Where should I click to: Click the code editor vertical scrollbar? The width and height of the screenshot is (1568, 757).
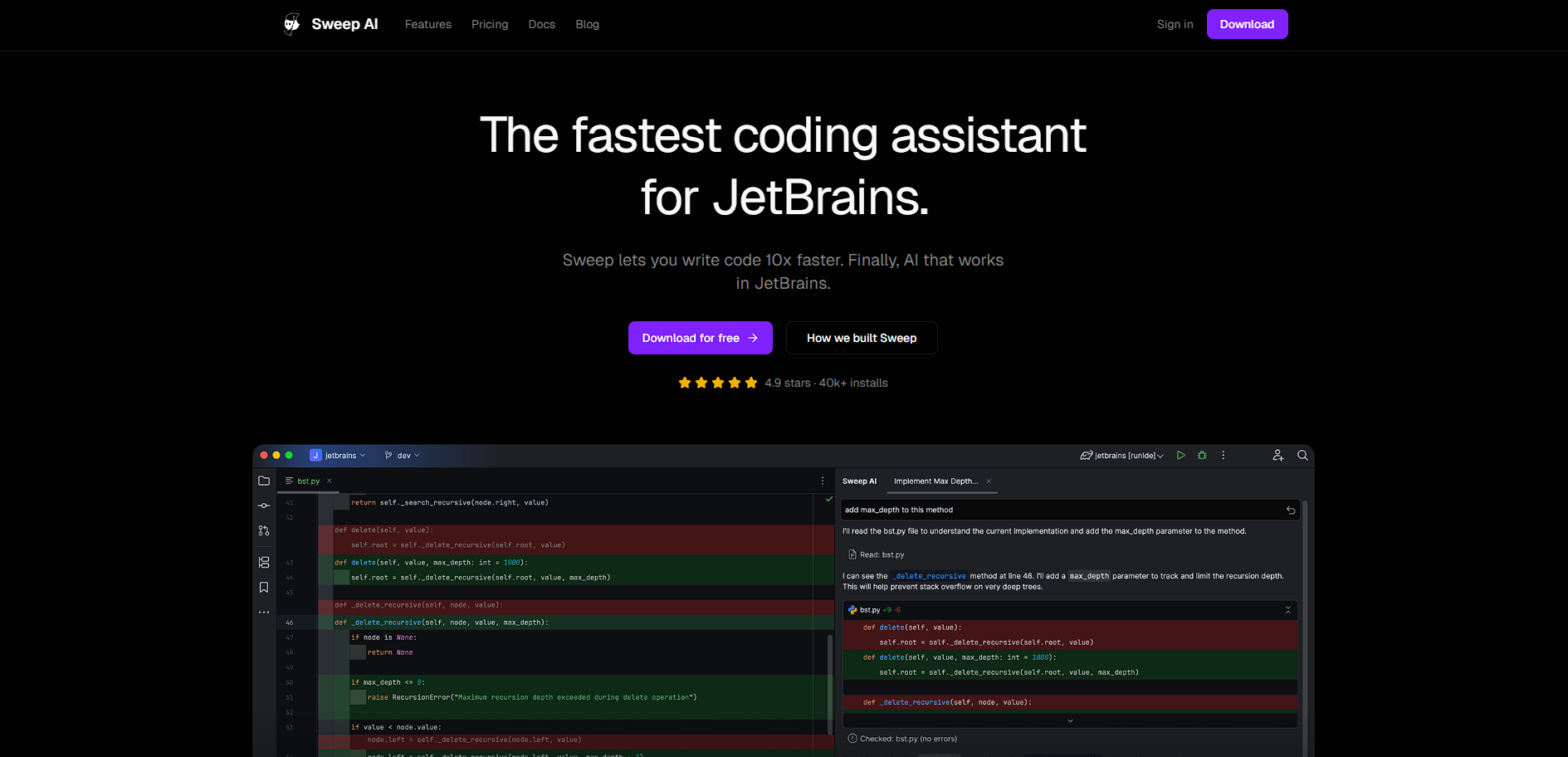pos(830,684)
